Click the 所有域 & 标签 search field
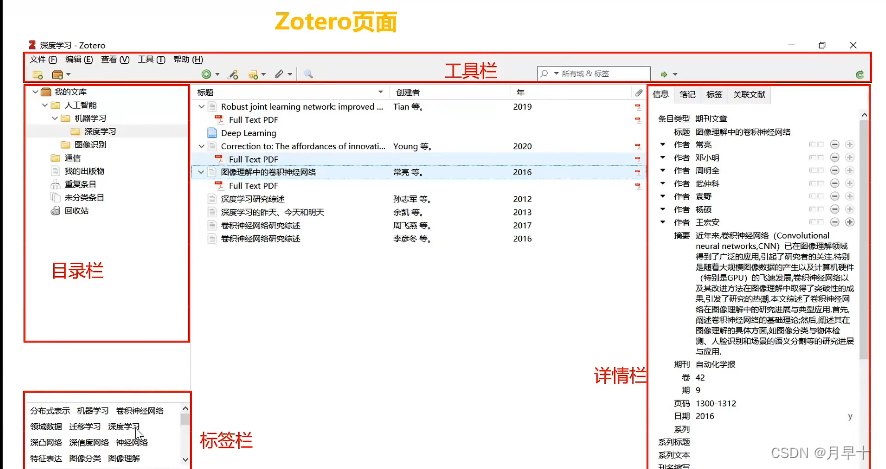Viewport: 886px width, 469px height. 594,73
